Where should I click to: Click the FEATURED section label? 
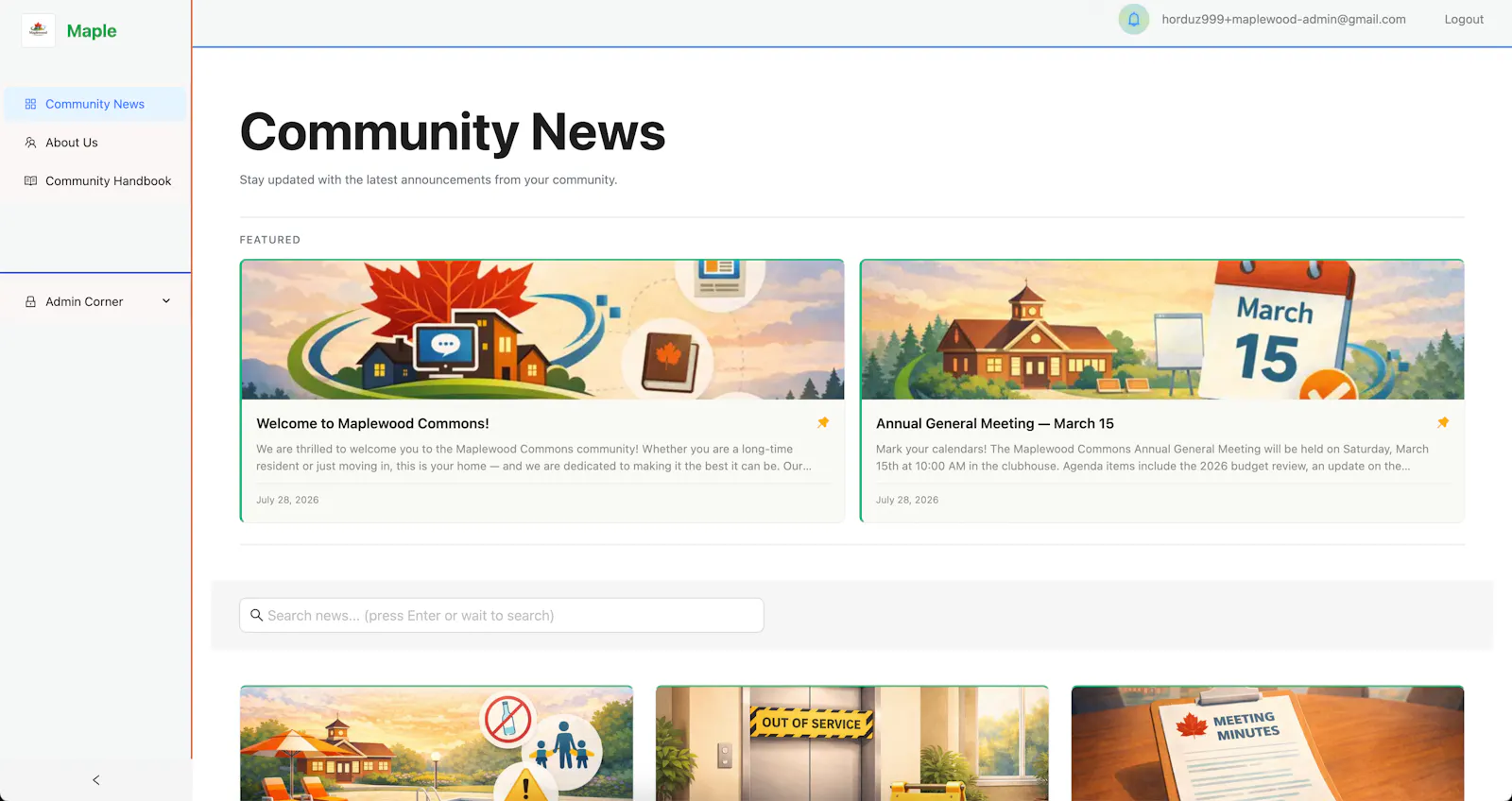pyautogui.click(x=270, y=240)
